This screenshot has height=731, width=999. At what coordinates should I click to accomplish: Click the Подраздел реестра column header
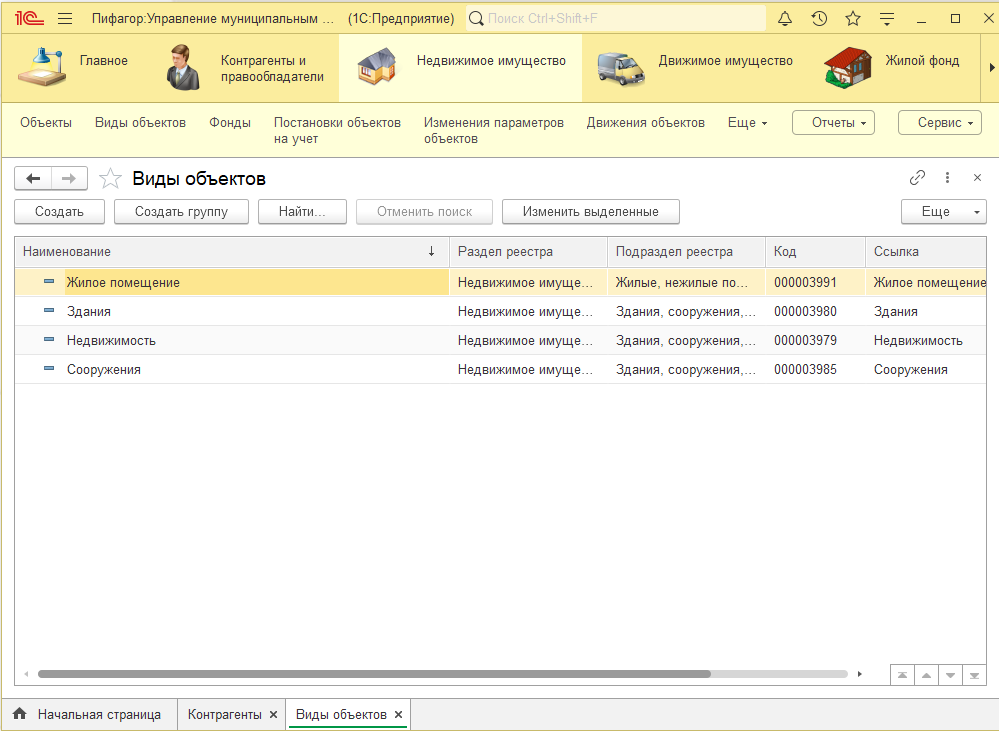click(686, 252)
